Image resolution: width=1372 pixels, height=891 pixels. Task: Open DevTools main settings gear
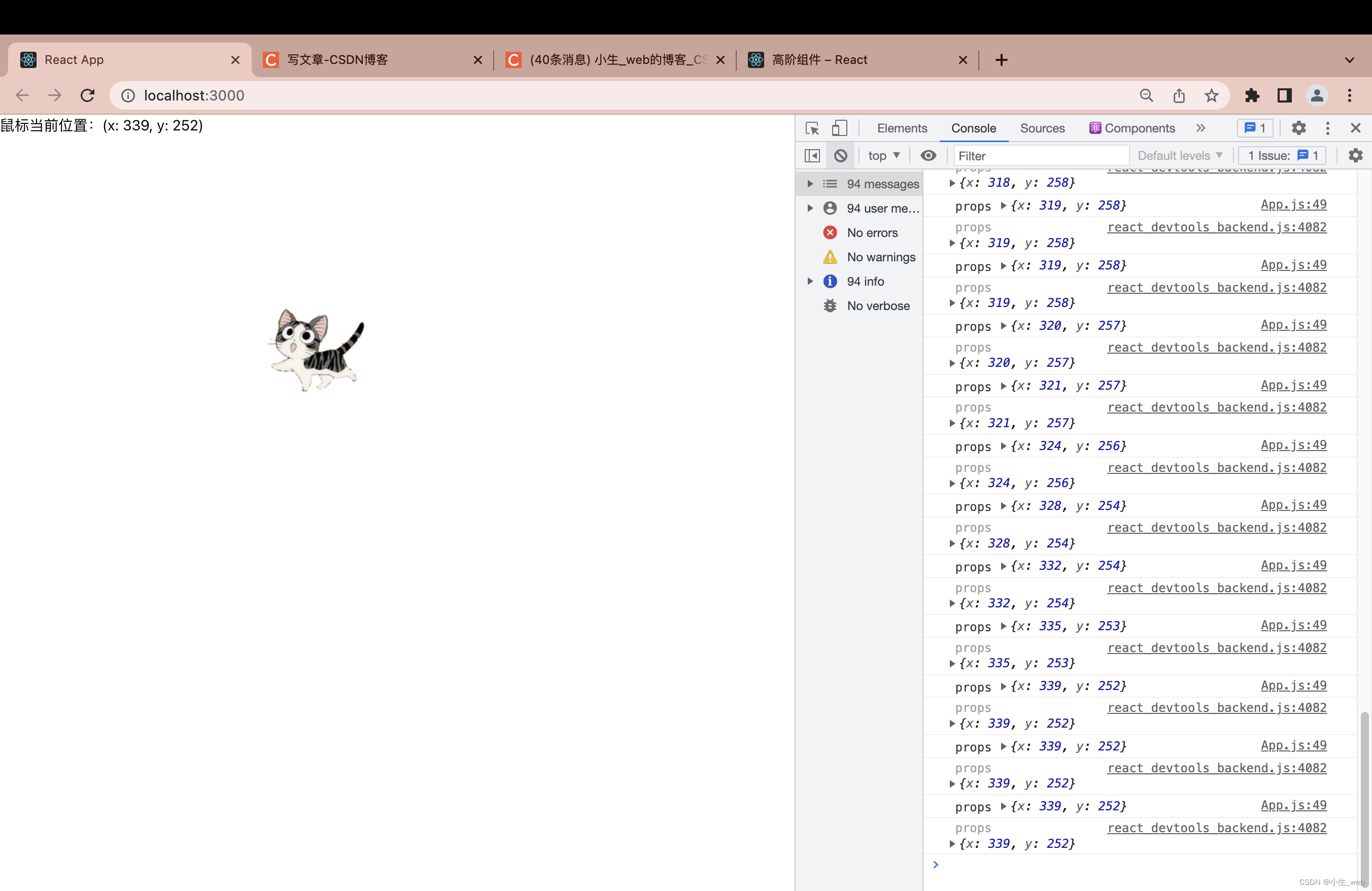[x=1298, y=128]
